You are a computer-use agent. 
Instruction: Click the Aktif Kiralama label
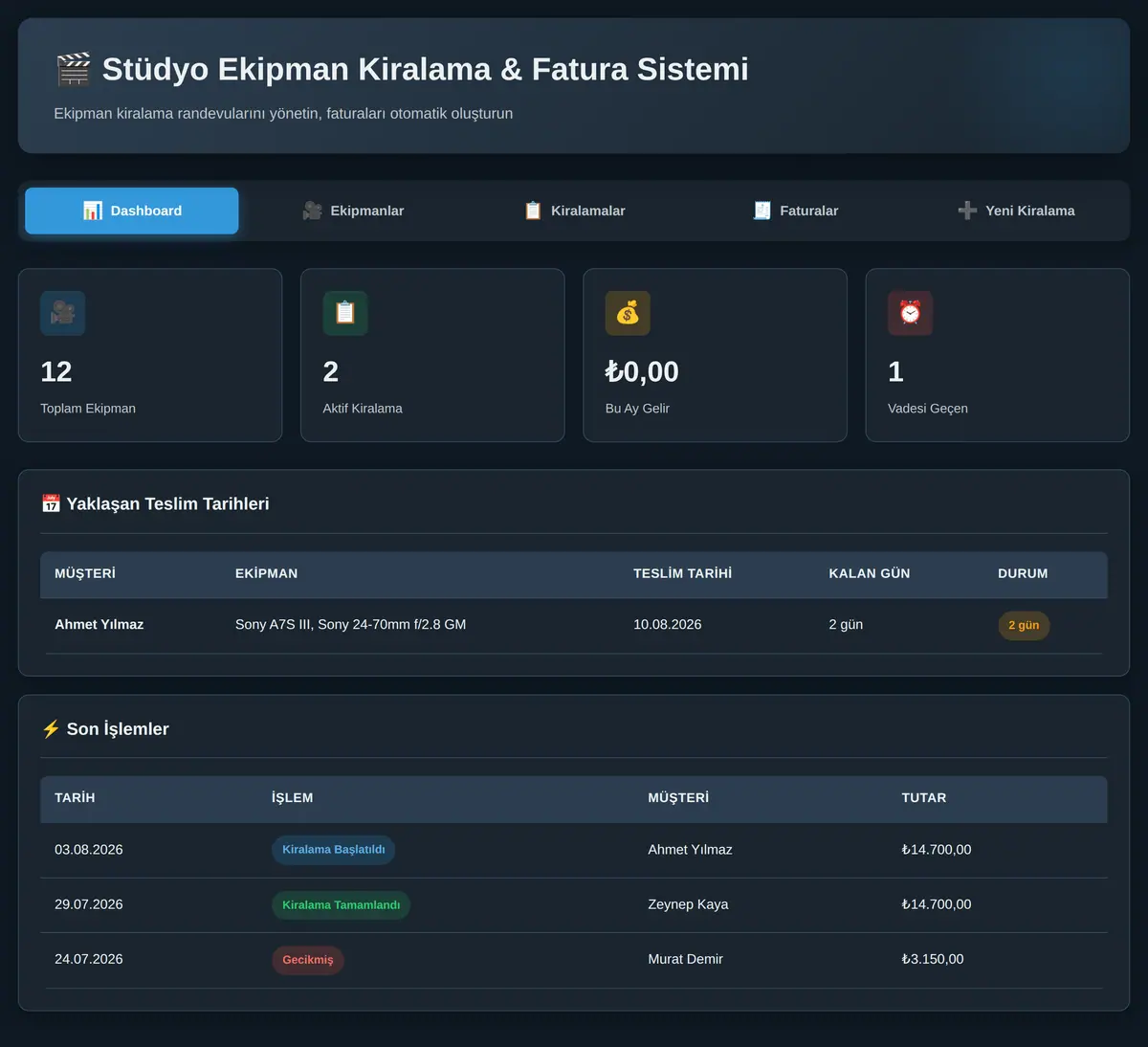tap(363, 408)
